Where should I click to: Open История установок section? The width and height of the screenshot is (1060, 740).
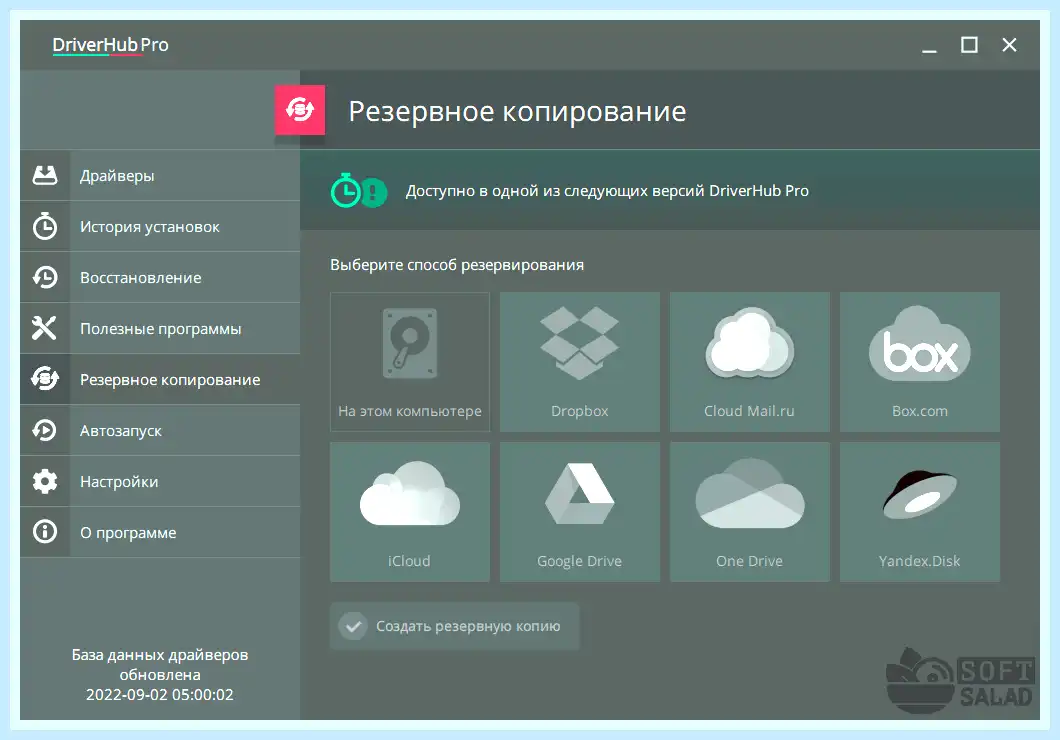tap(160, 226)
